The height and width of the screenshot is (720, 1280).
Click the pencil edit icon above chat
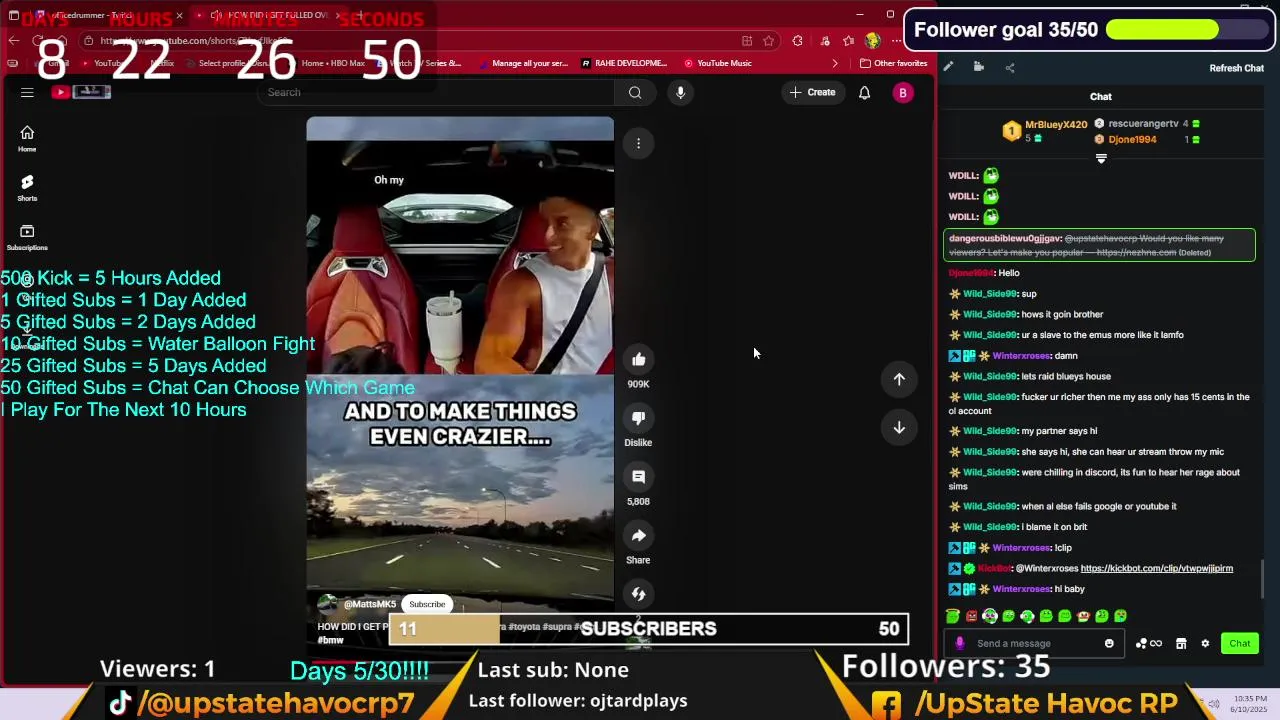click(x=948, y=67)
